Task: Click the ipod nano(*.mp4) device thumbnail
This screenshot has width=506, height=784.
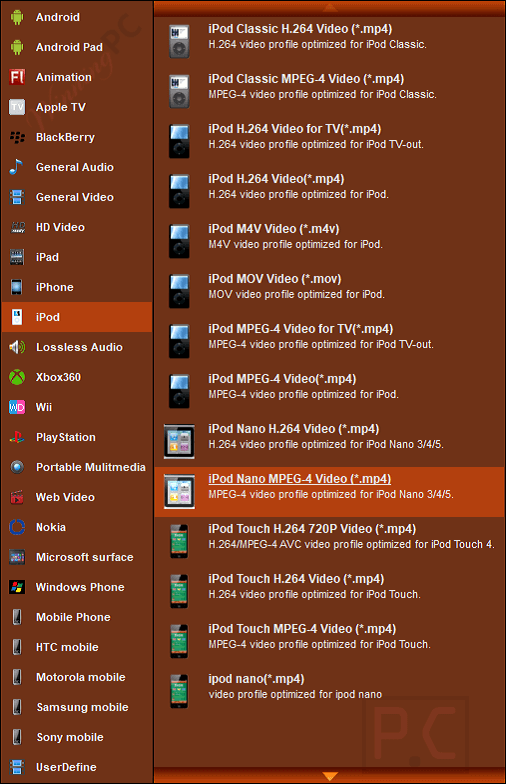Action: coord(179,691)
